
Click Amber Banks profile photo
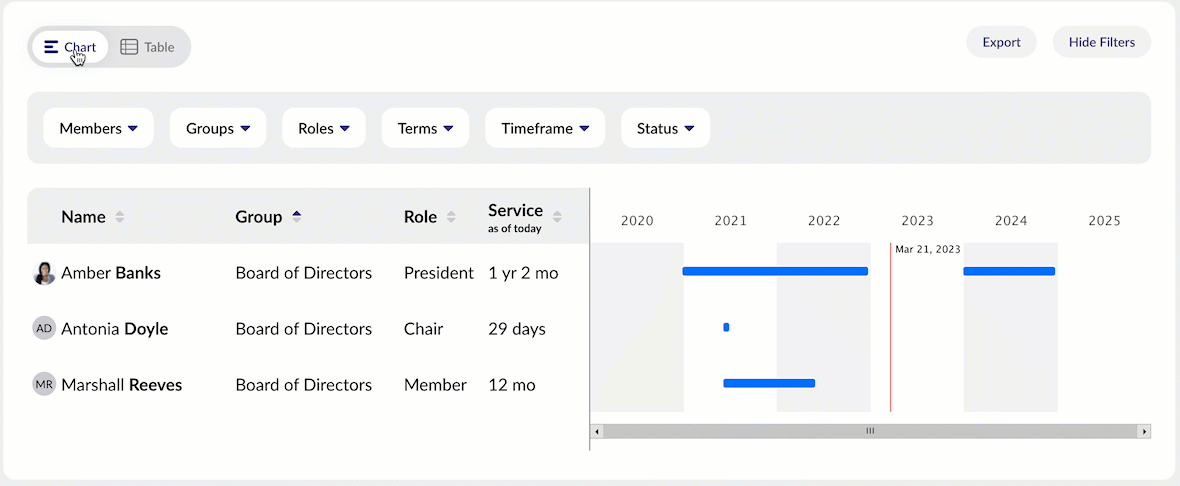click(44, 273)
